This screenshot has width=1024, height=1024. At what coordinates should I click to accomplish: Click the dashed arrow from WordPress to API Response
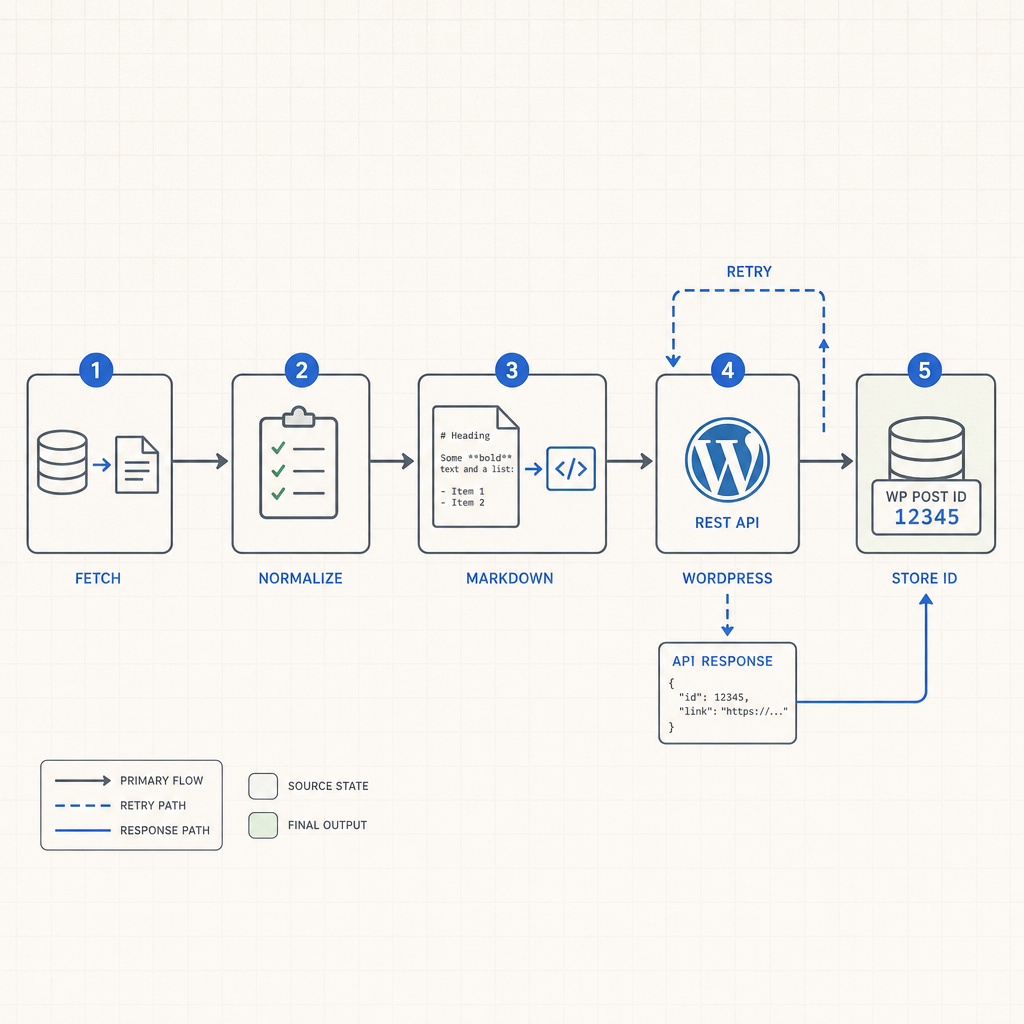728,615
